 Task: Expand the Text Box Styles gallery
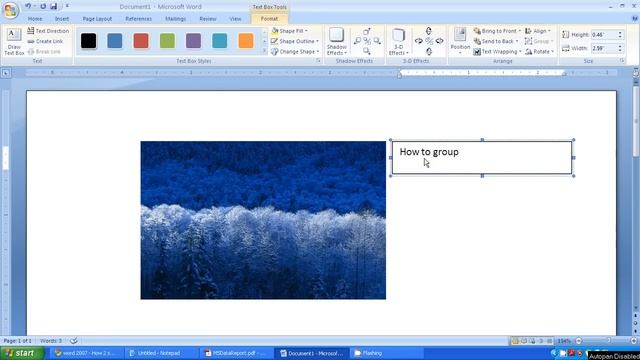pos(264,51)
